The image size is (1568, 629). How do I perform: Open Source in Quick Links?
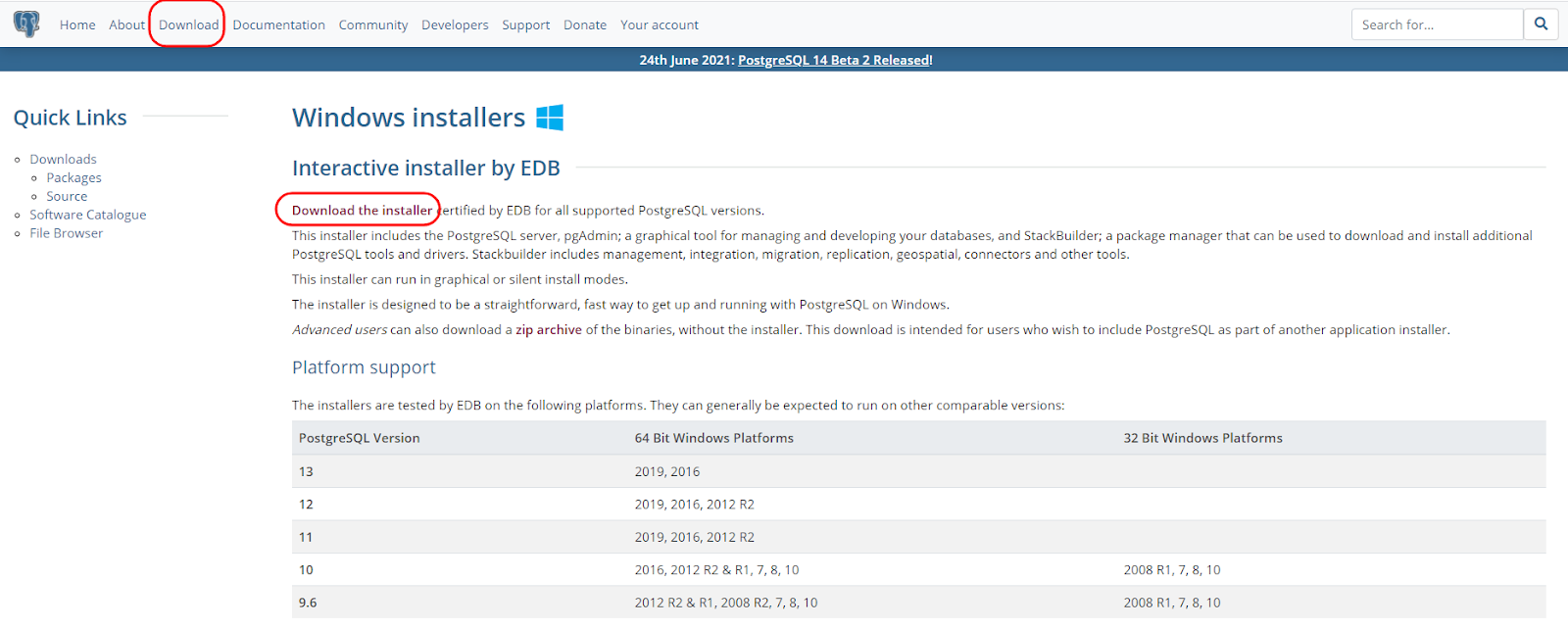point(67,196)
